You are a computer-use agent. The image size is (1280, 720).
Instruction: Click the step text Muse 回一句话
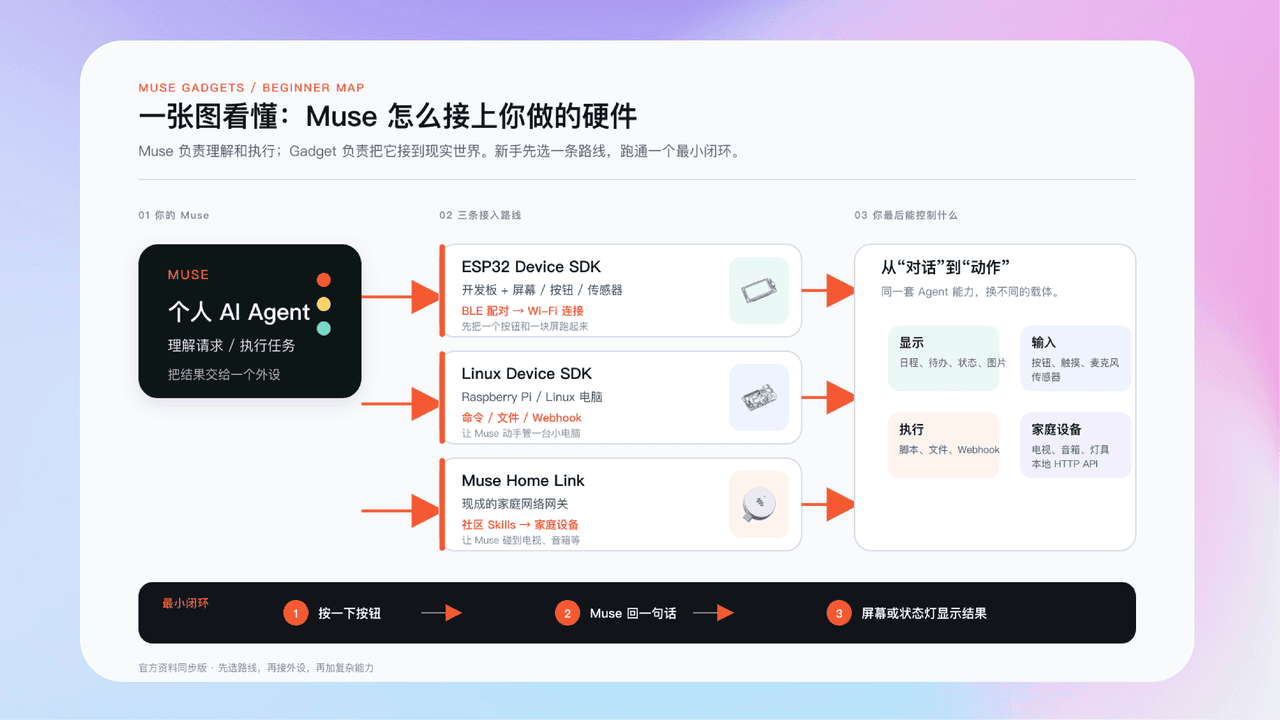(x=633, y=613)
